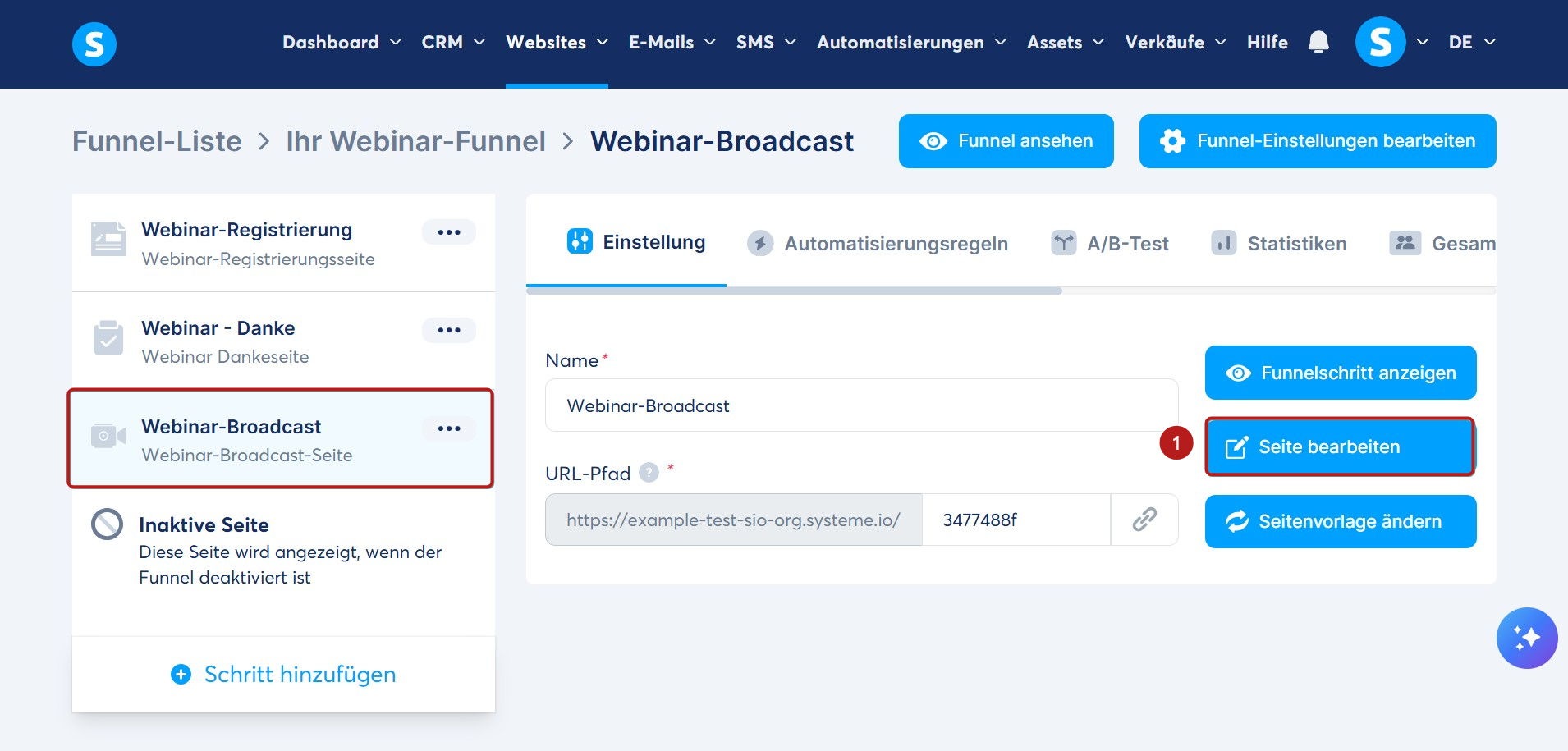Expand the Verkäufe menu
This screenshot has width=1568, height=751.
click(x=1176, y=42)
